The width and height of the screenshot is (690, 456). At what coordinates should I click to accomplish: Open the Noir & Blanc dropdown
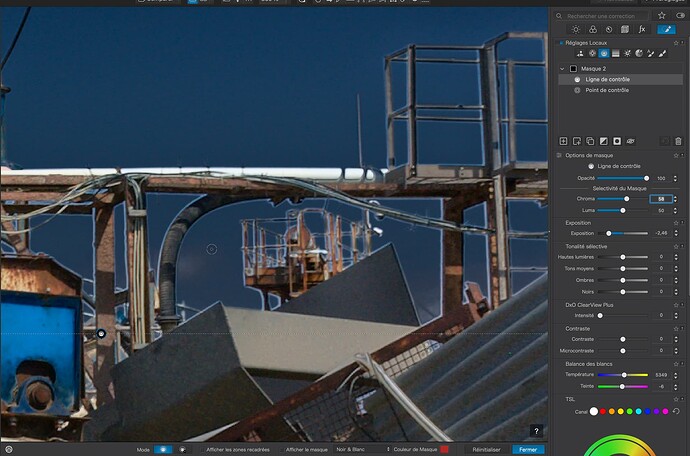click(x=363, y=449)
